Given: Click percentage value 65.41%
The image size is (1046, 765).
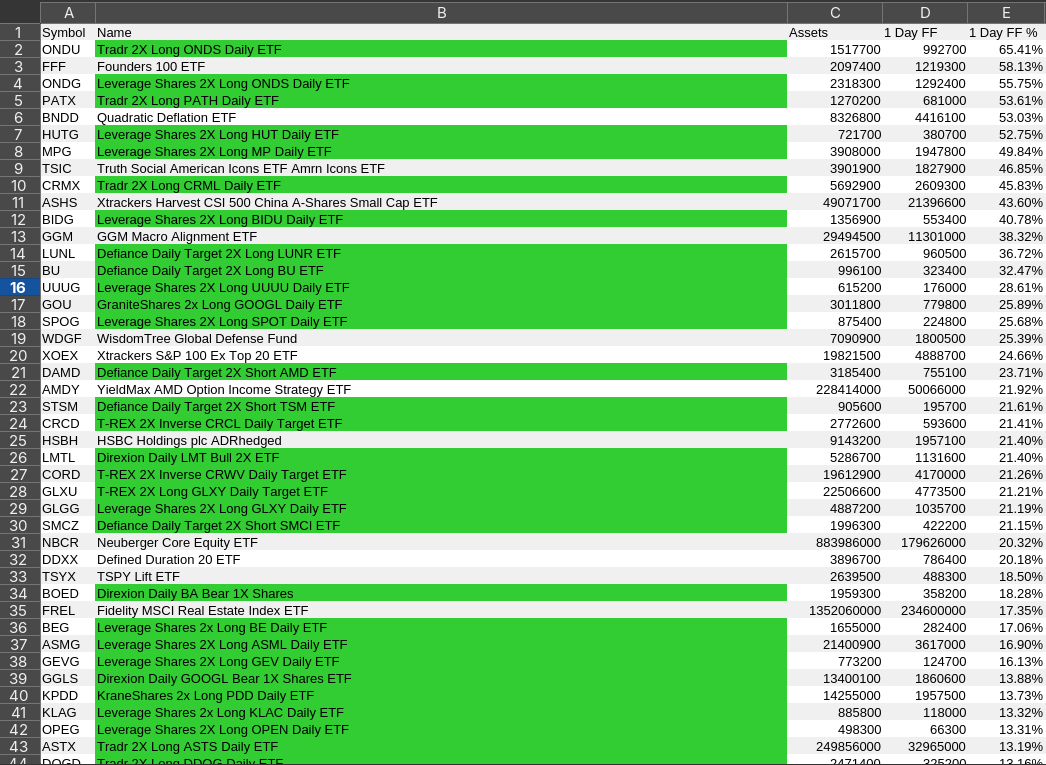Looking at the screenshot, I should tap(1006, 49).
